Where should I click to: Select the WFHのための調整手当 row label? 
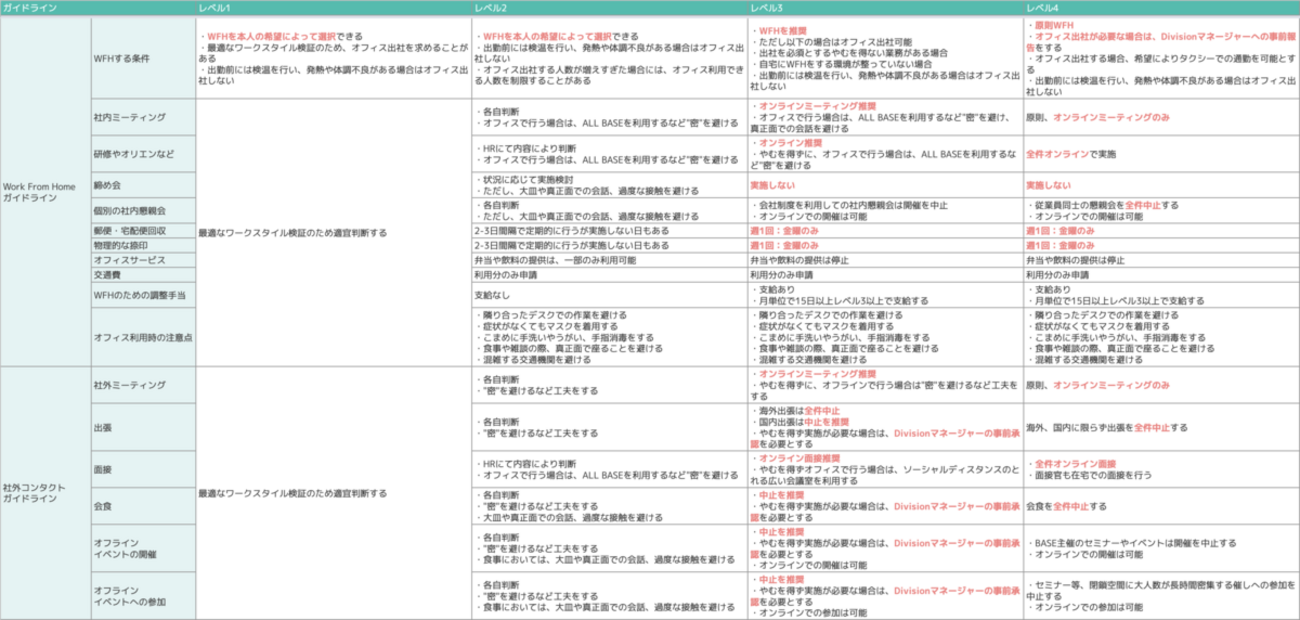pos(142,295)
